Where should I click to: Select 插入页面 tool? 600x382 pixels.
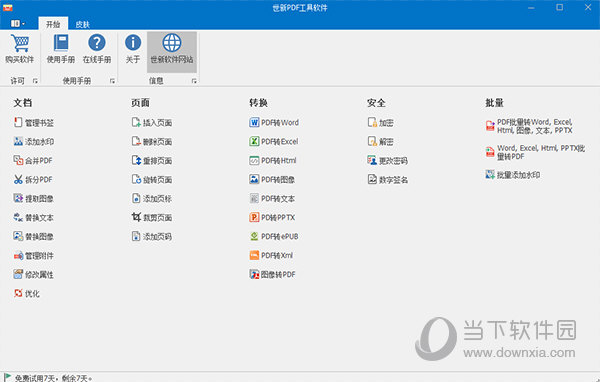point(152,122)
